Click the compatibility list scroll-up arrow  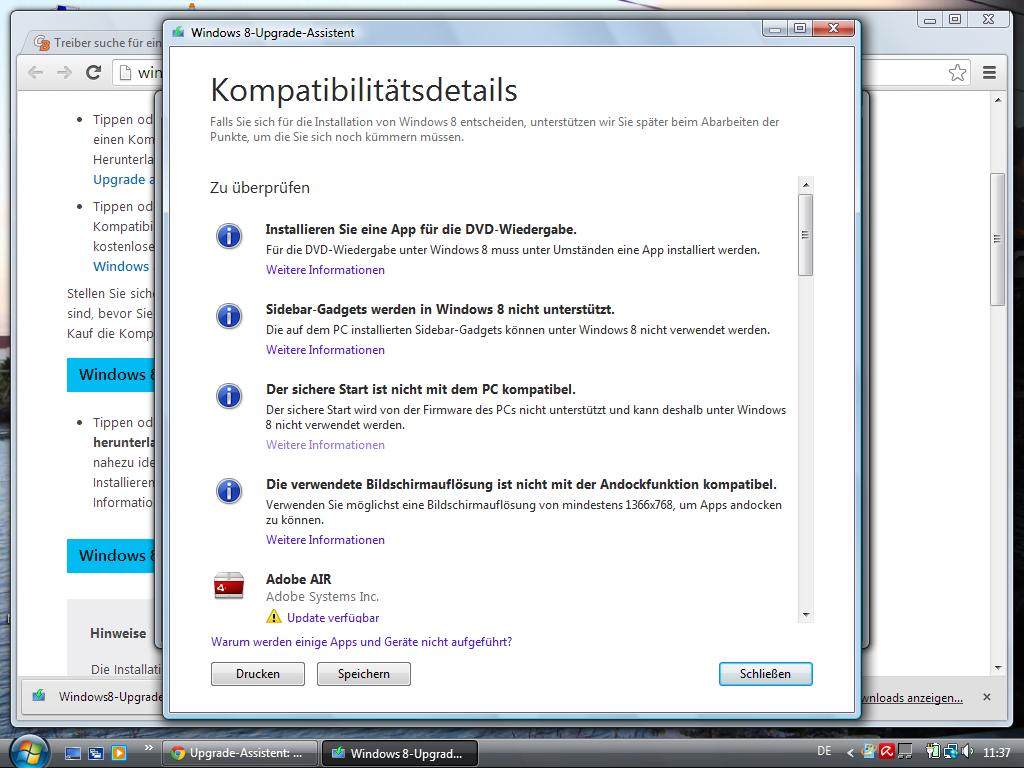click(806, 185)
